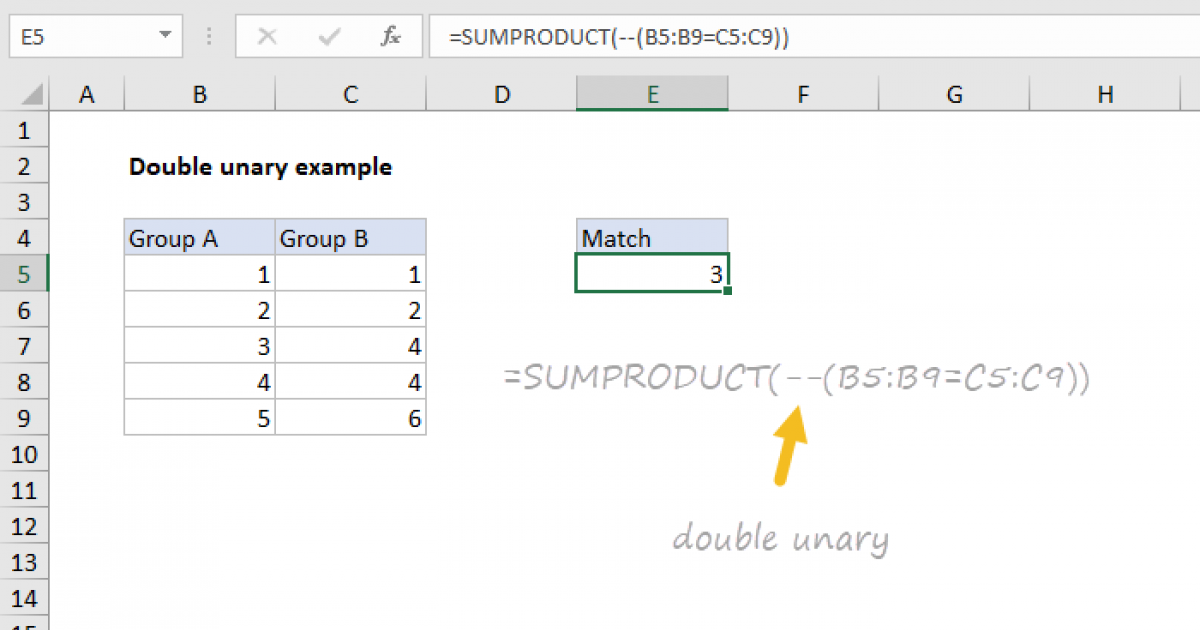The image size is (1200, 630).
Task: Select column G header
Action: pos(954,95)
